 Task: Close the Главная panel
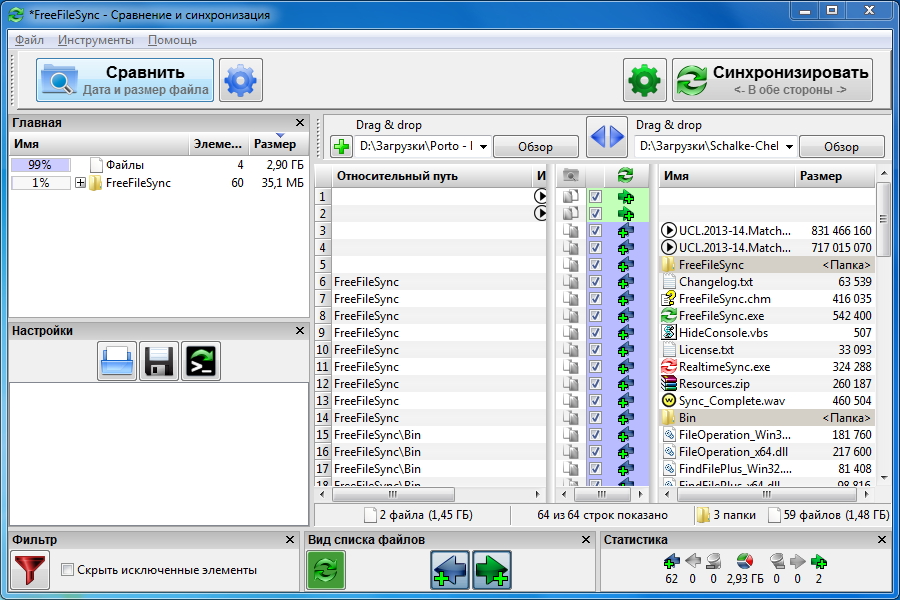(x=300, y=123)
